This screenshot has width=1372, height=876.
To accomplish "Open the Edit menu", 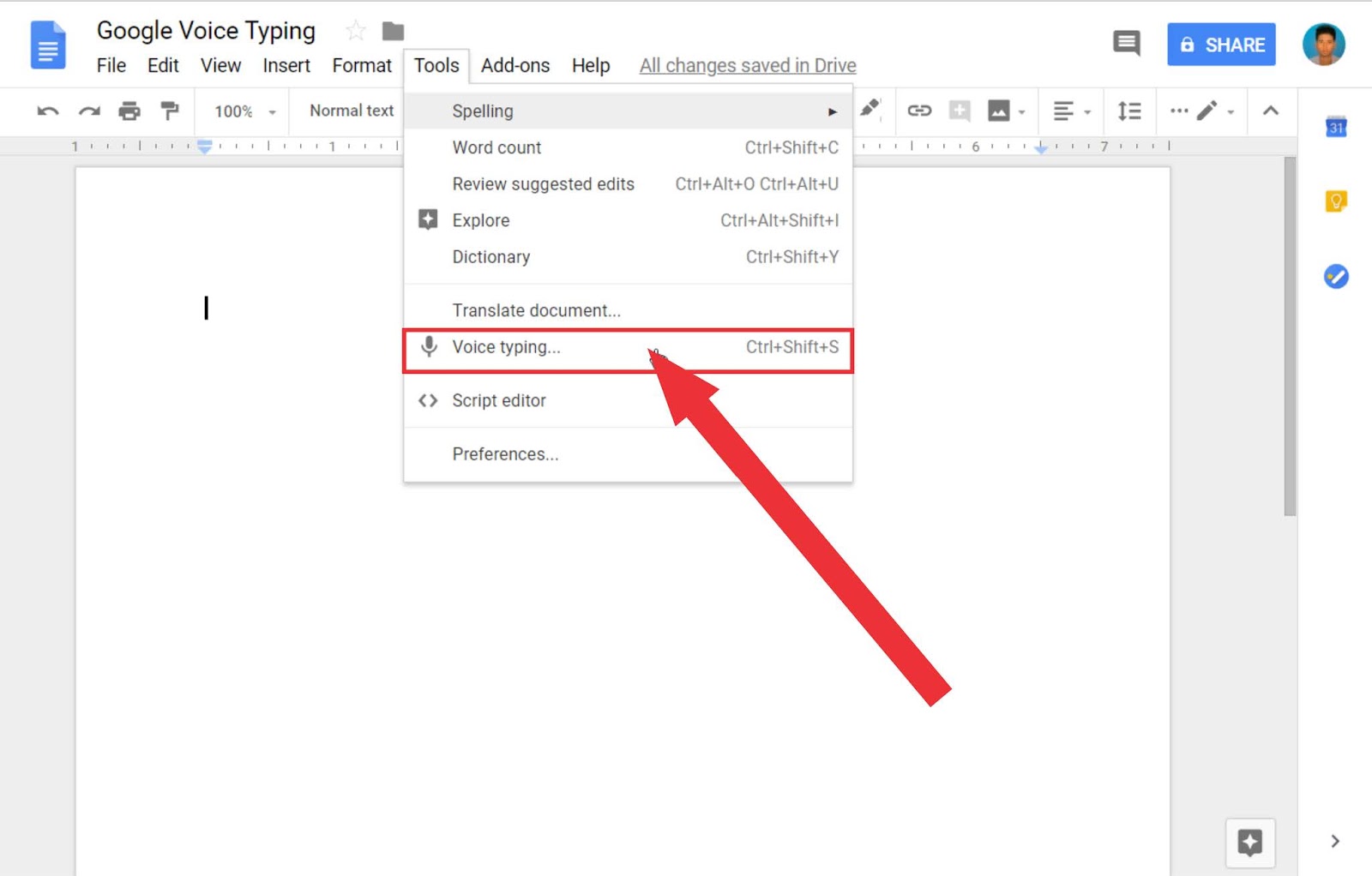I will pos(163,65).
